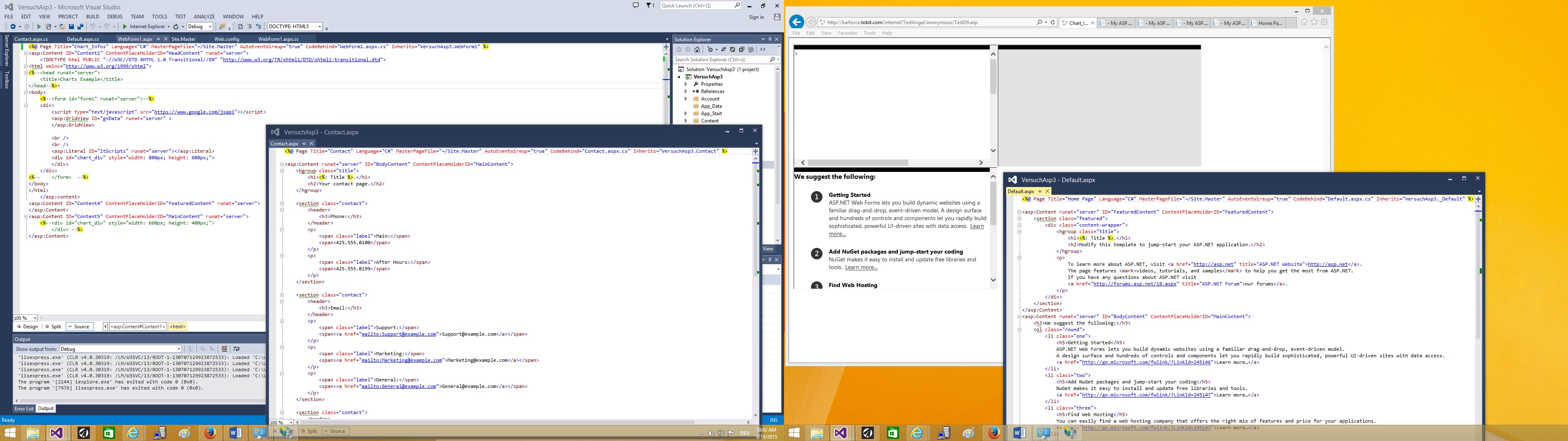Start debugging with Internet Explorer button
Image resolution: width=1568 pixels, height=441 pixels.
point(144,27)
